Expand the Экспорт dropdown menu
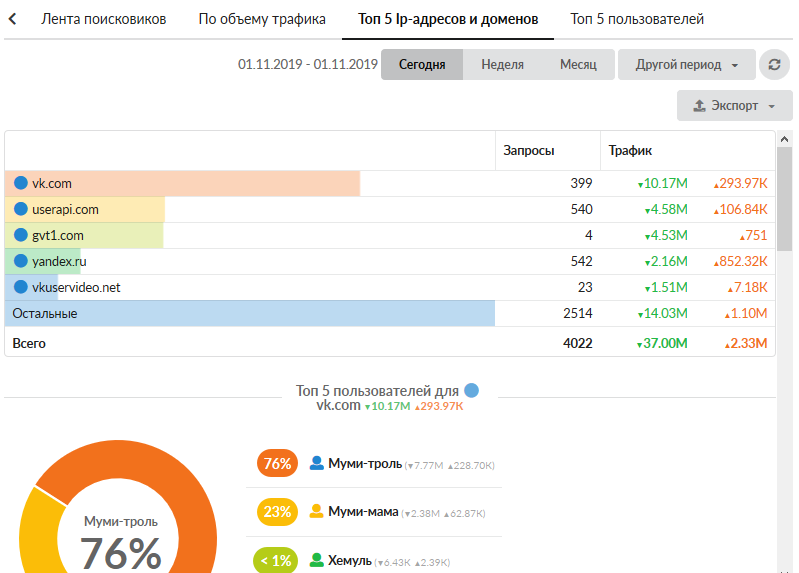 click(734, 106)
